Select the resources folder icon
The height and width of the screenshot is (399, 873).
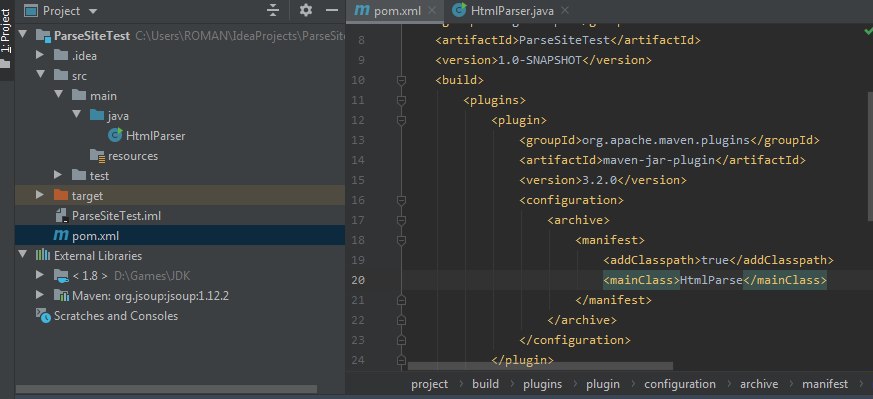(x=97, y=156)
